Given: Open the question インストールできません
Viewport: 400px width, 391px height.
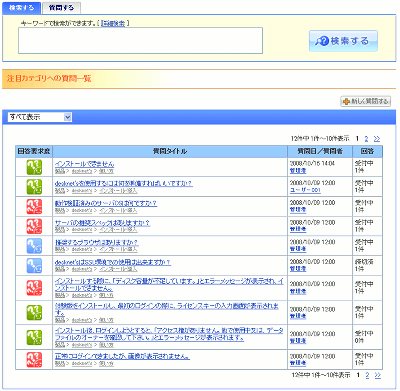Looking at the screenshot, I should pyautogui.click(x=85, y=164).
